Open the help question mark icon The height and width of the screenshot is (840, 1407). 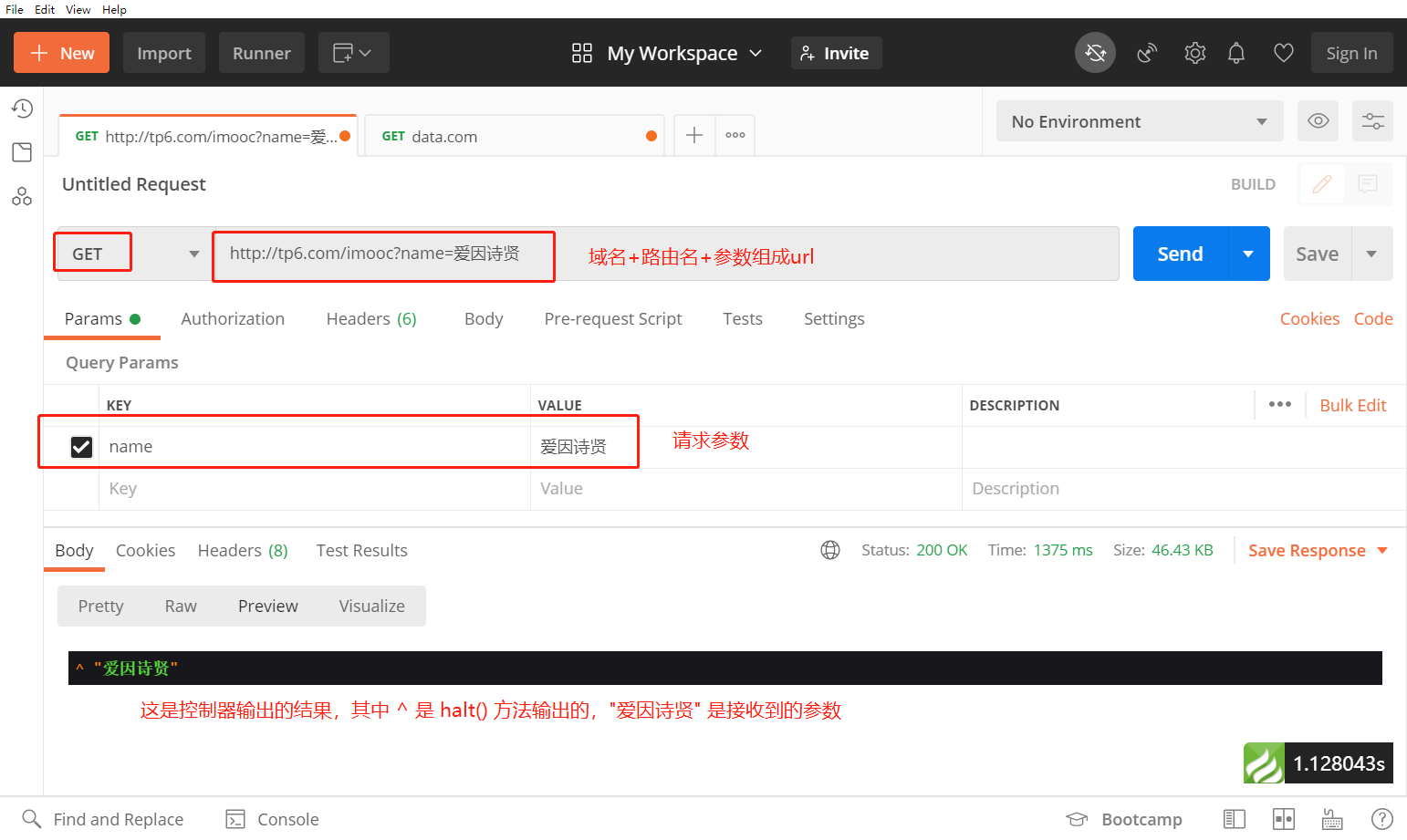(1382, 819)
